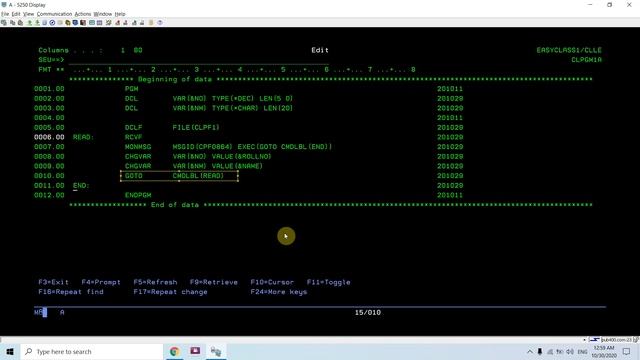640x360 pixels.
Task: Click the RCVF command
Action: [133, 137]
